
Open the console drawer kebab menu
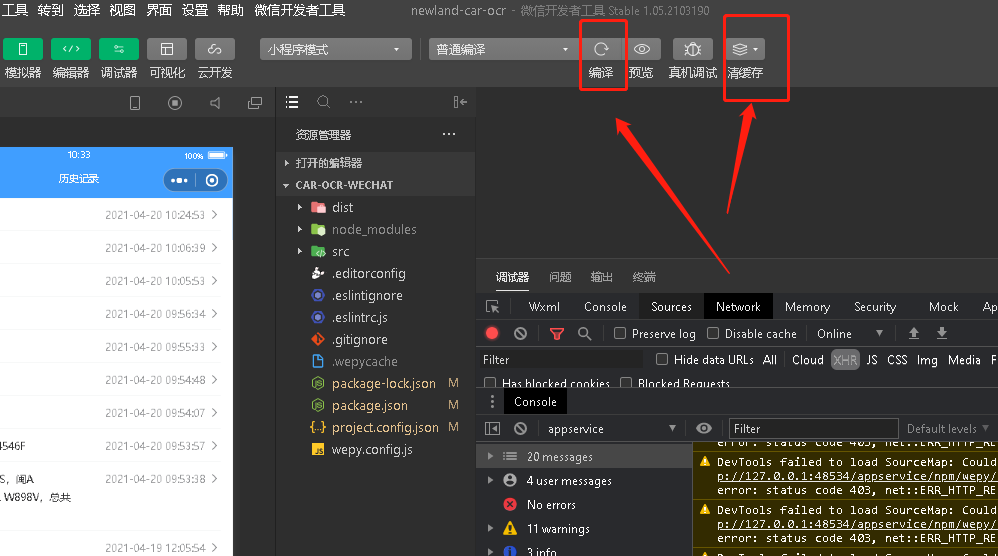point(492,401)
